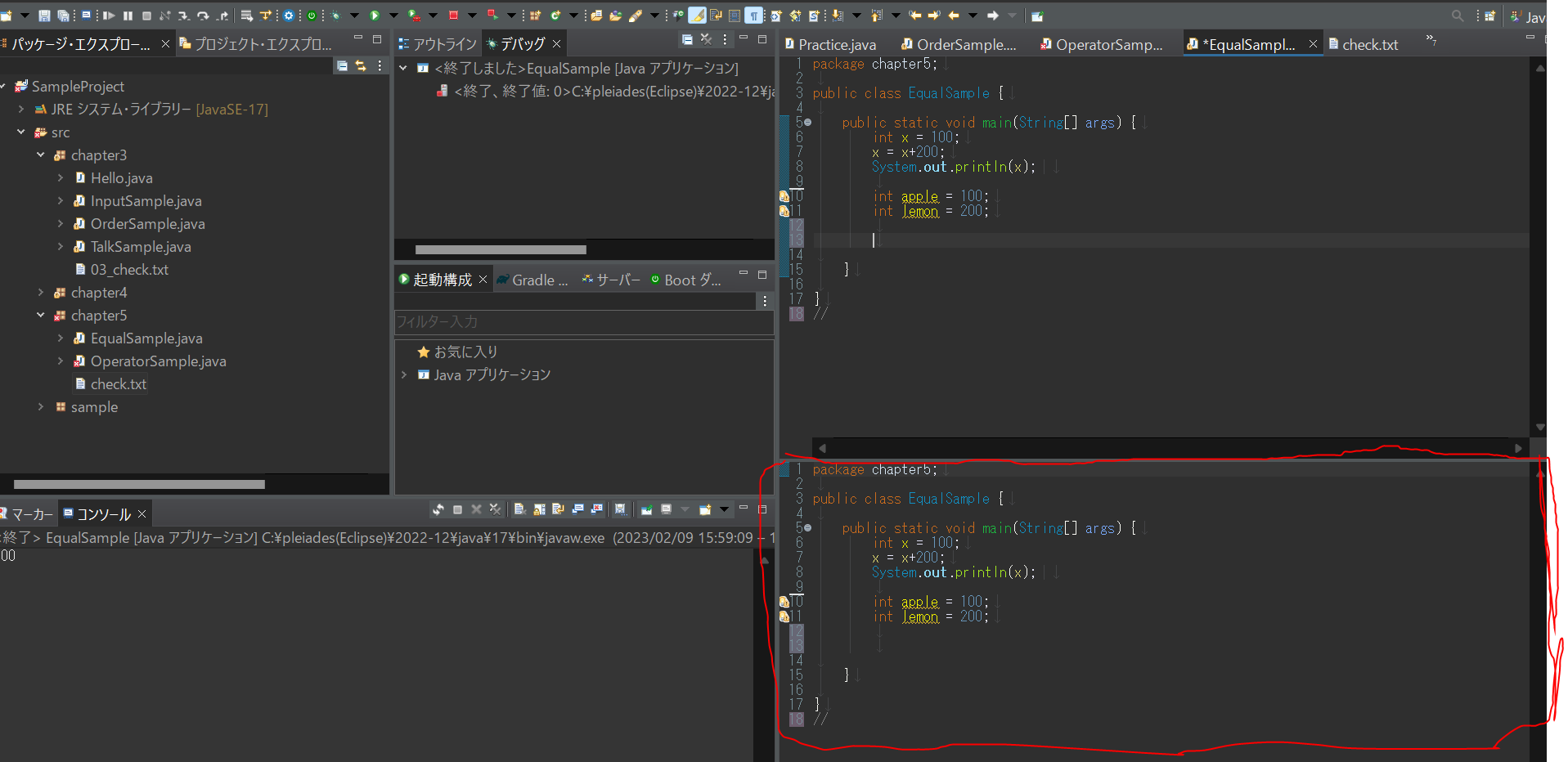The height and width of the screenshot is (762, 1568).
Task: Click the red Stop square in main toolbar
Action: pyautogui.click(x=452, y=16)
